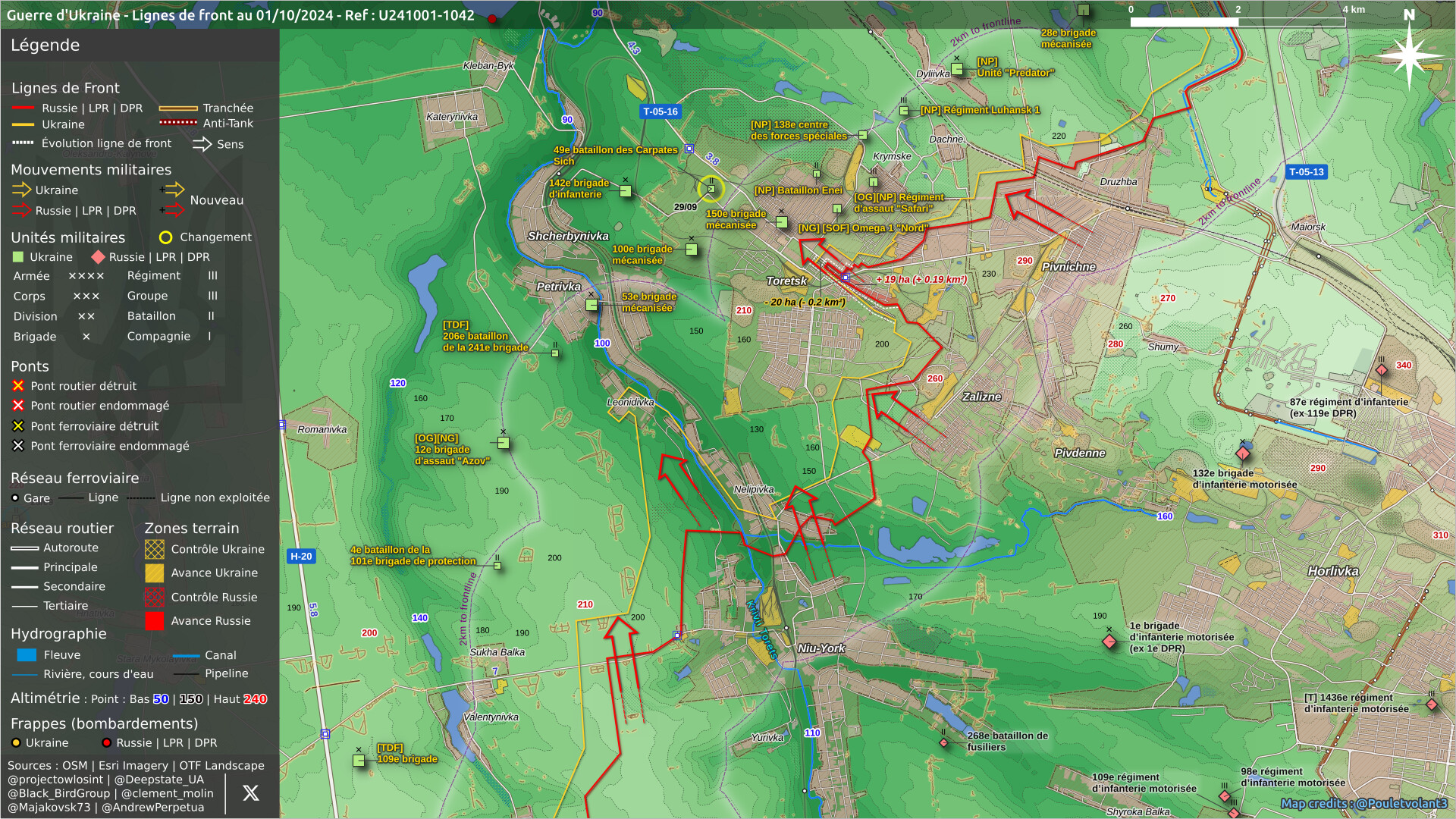The image size is (1456, 819).
Task: Click the yellow-circled unit changement marker
Action: coord(711,189)
